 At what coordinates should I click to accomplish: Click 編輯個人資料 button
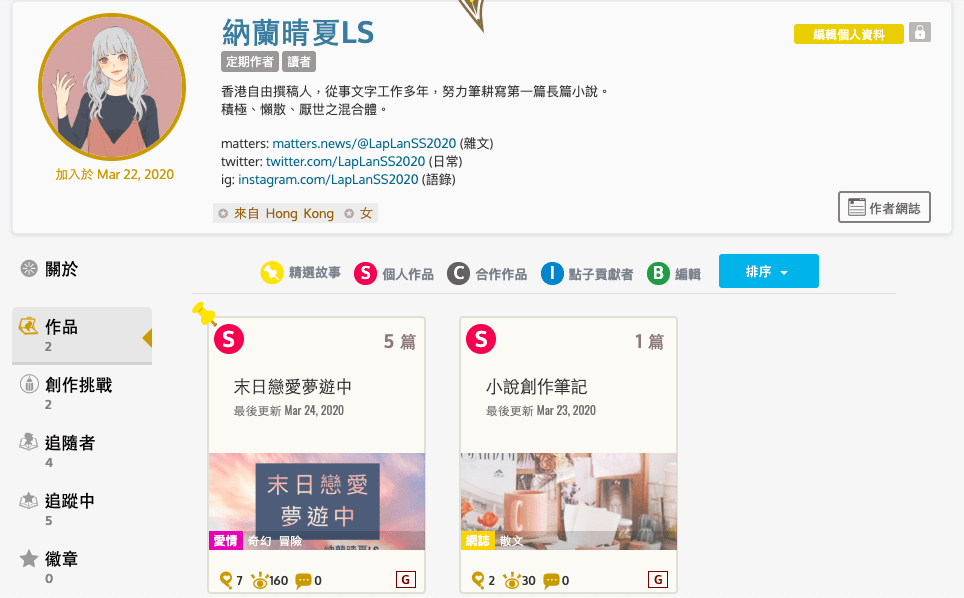pyautogui.click(x=849, y=34)
